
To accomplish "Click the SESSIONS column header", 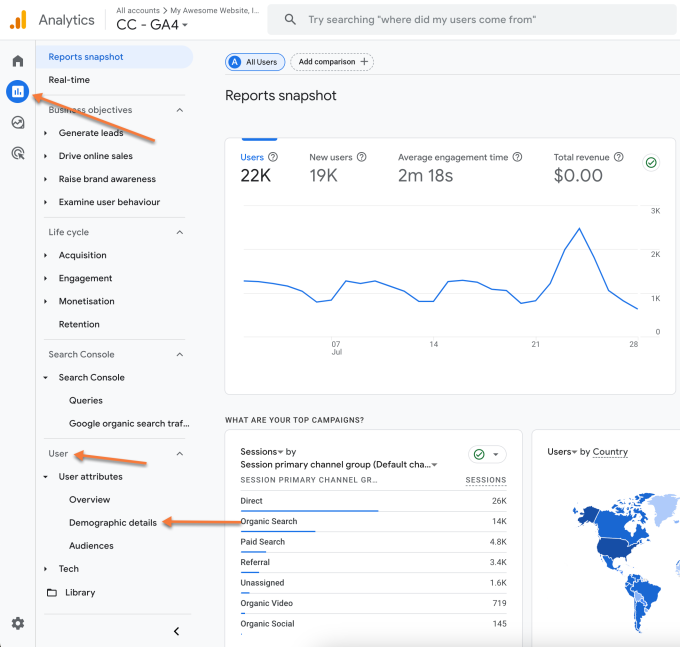I will pyautogui.click(x=486, y=480).
